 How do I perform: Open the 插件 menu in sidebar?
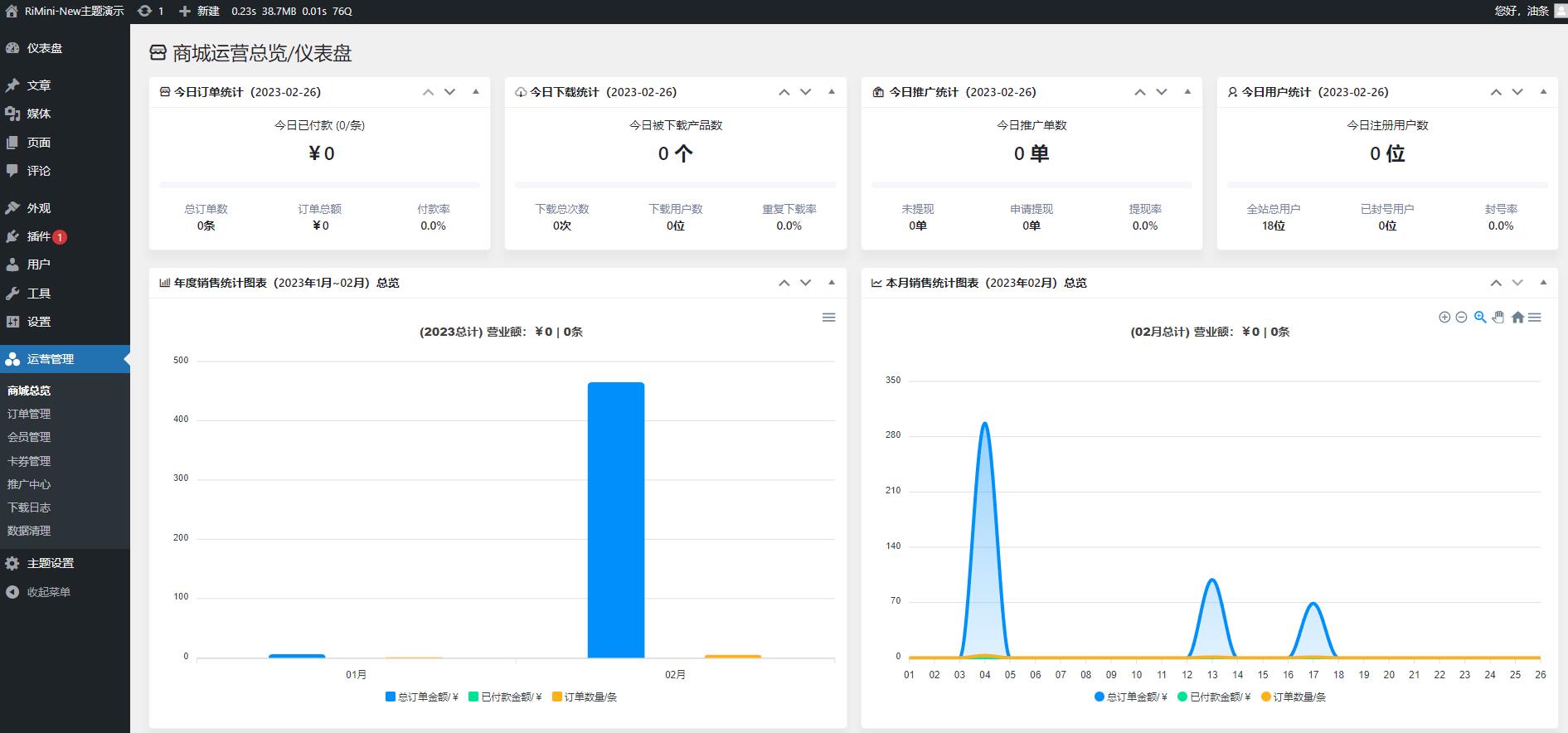coord(38,236)
